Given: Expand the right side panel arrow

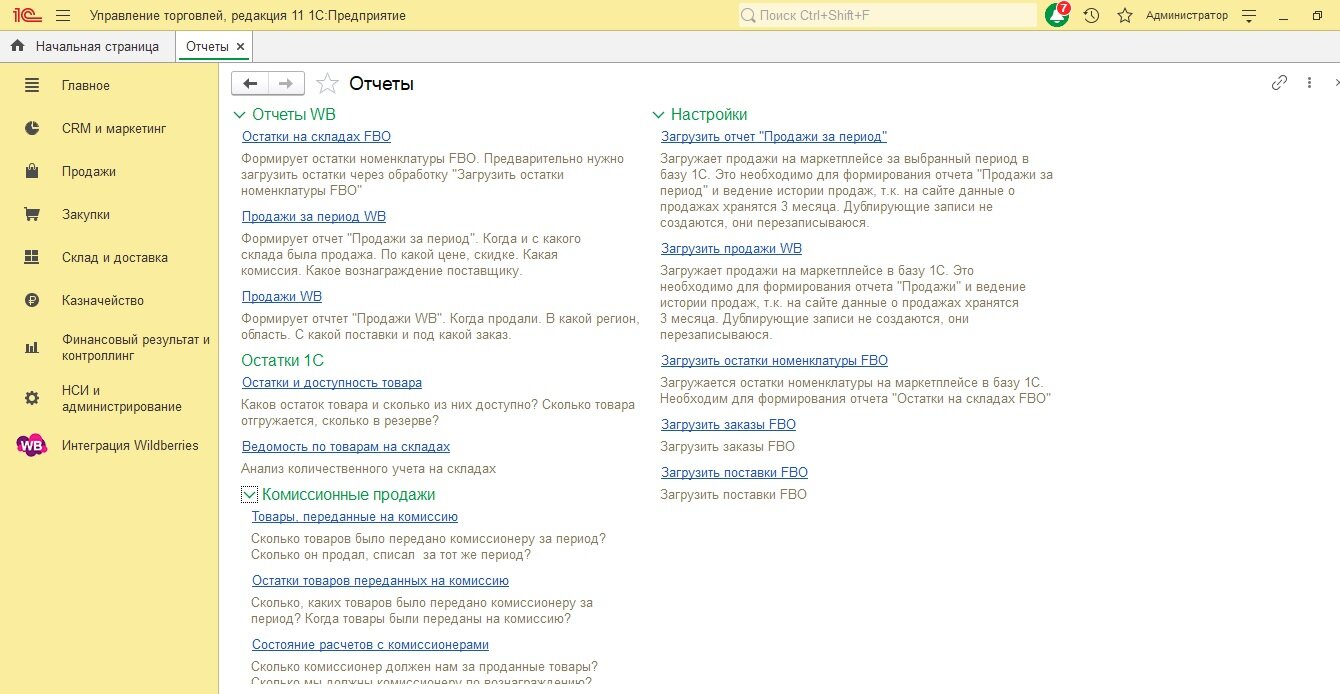Looking at the screenshot, I should coord(1337,83).
